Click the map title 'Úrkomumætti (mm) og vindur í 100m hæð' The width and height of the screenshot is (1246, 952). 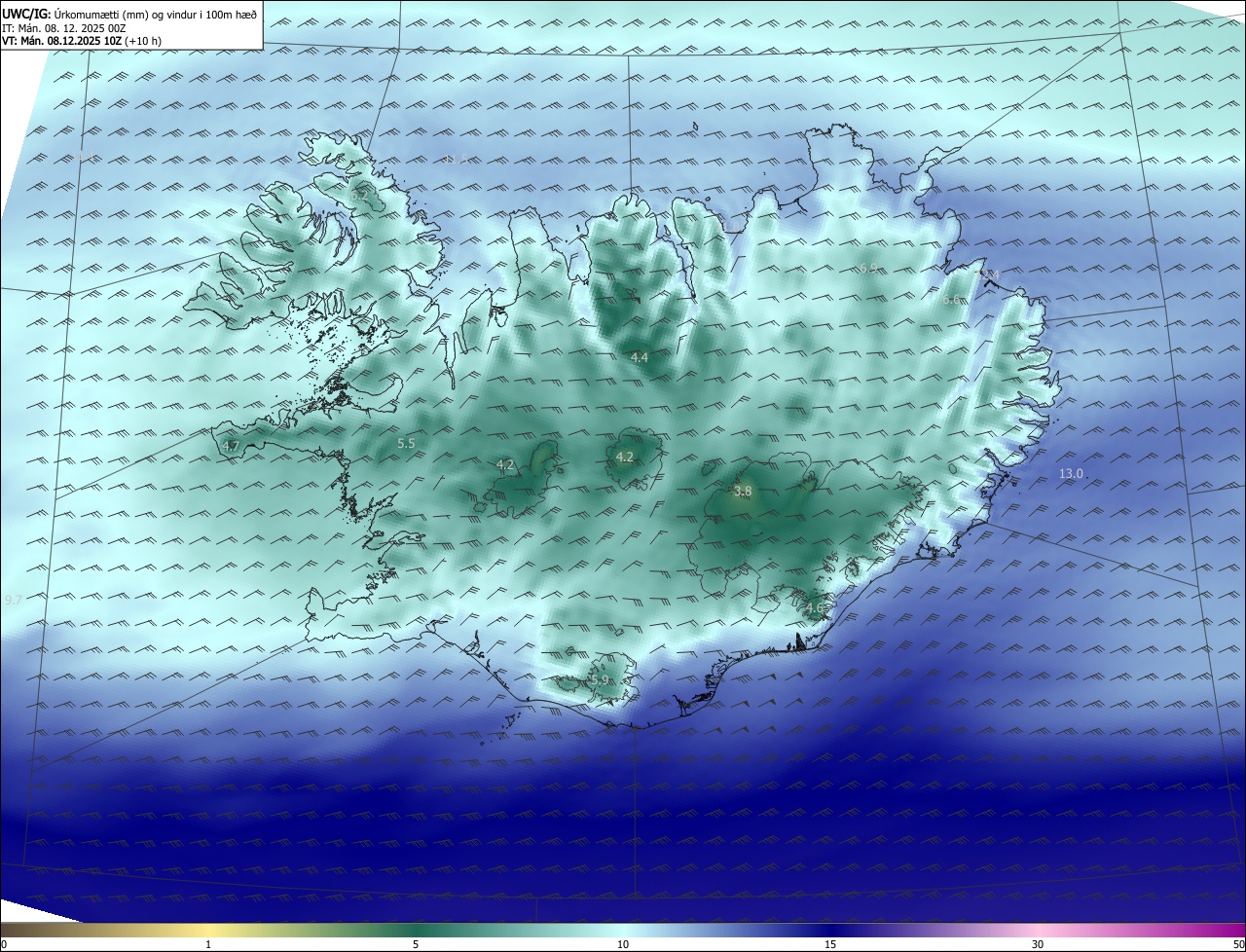tap(155, 15)
